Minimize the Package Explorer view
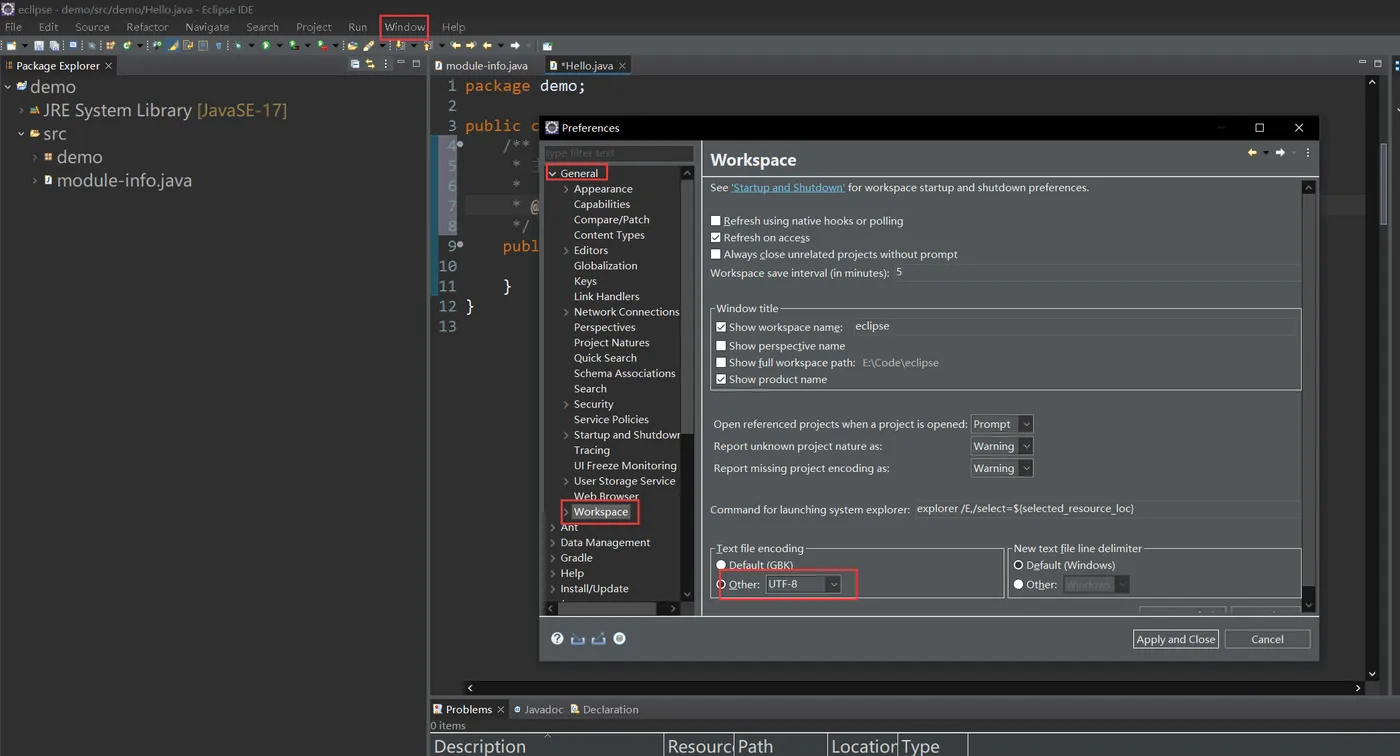This screenshot has height=756, width=1400. [x=401, y=64]
